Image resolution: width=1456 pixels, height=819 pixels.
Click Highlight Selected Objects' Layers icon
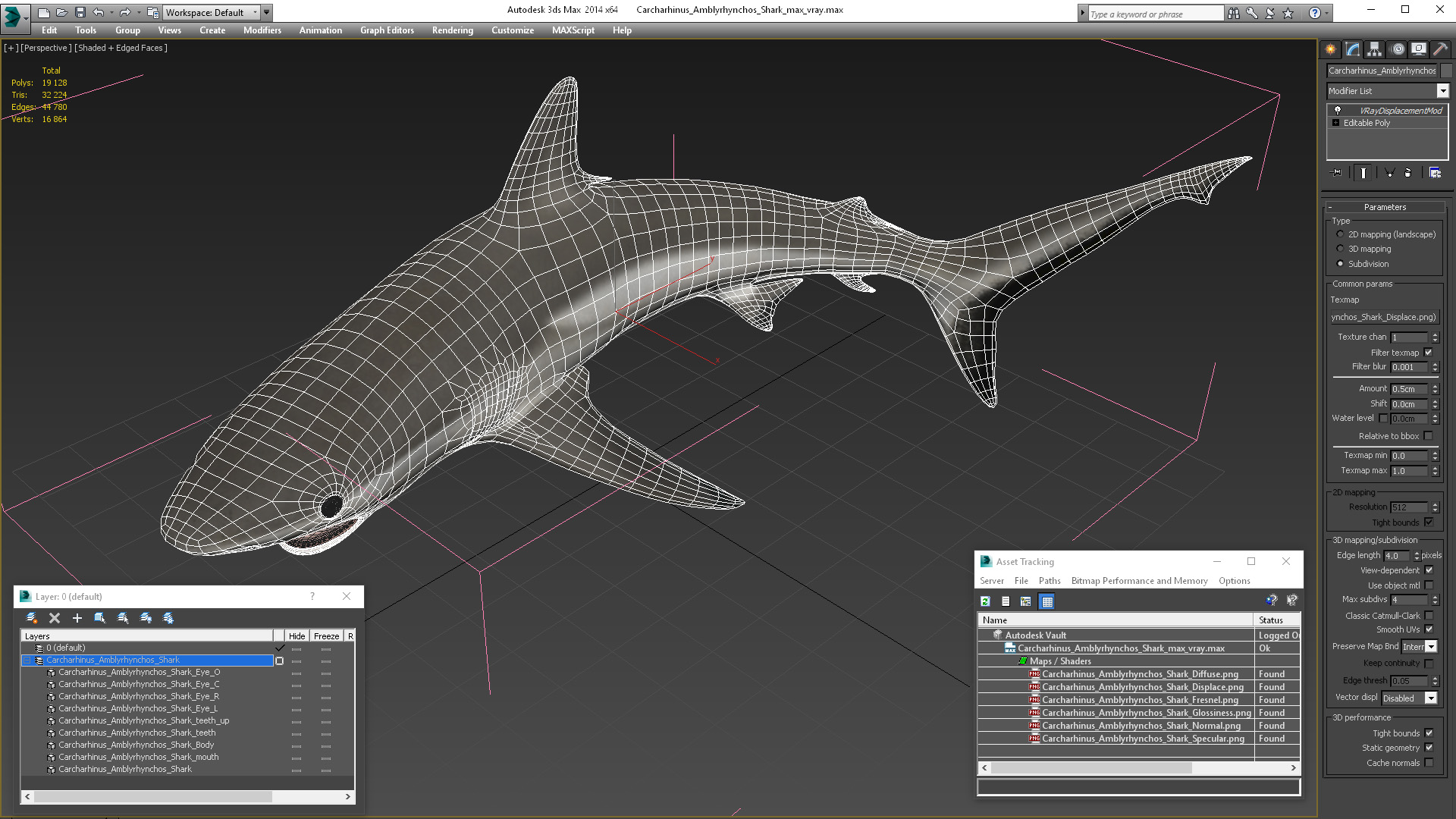pyautogui.click(x=123, y=618)
